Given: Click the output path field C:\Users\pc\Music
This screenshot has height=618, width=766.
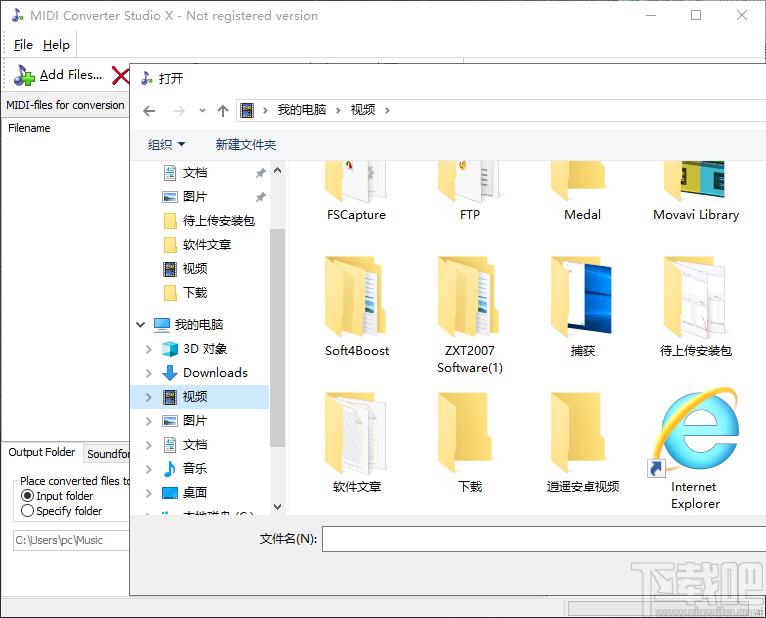Looking at the screenshot, I should 71,540.
